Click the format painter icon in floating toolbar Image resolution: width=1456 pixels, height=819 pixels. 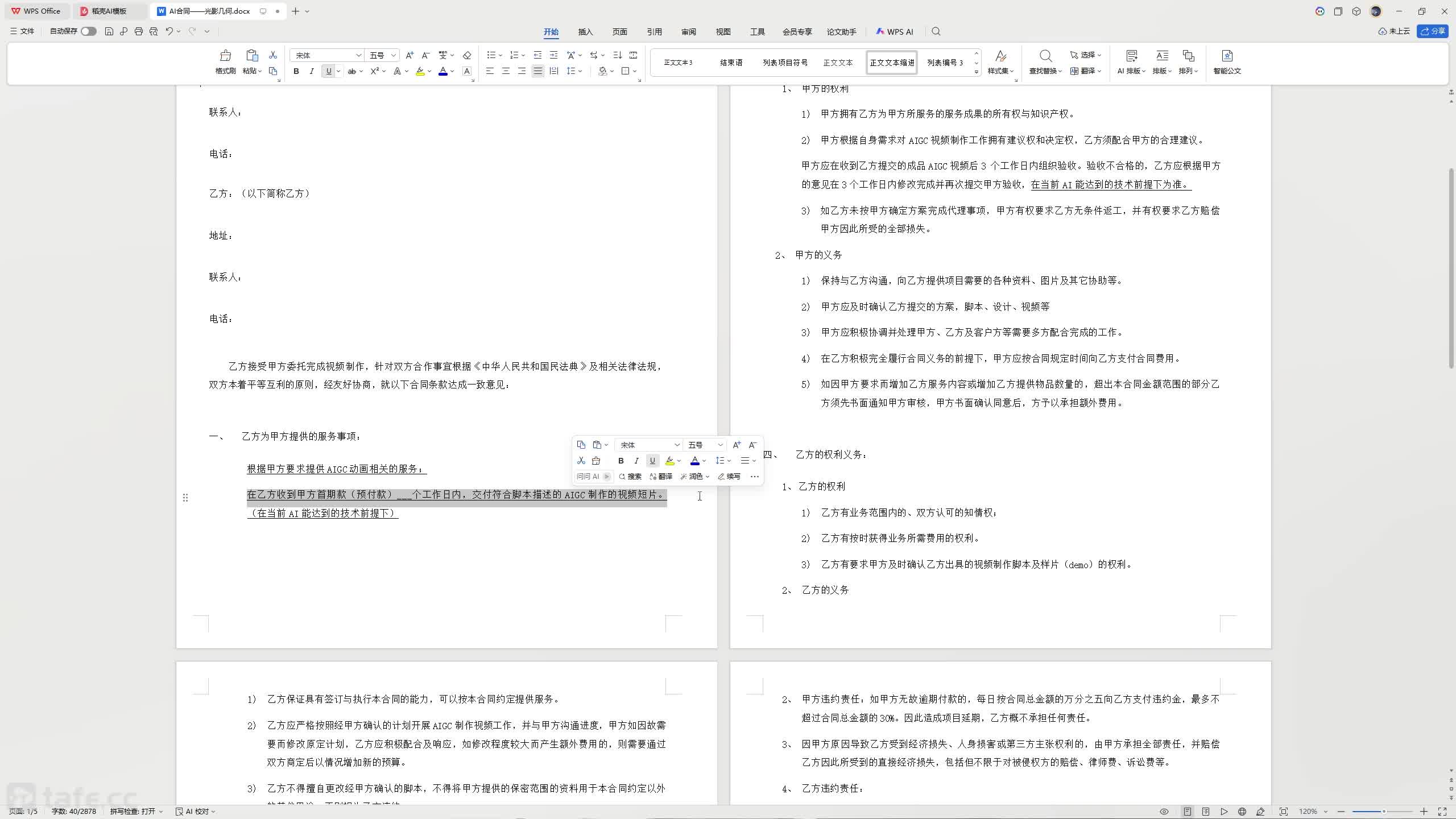pos(596,461)
